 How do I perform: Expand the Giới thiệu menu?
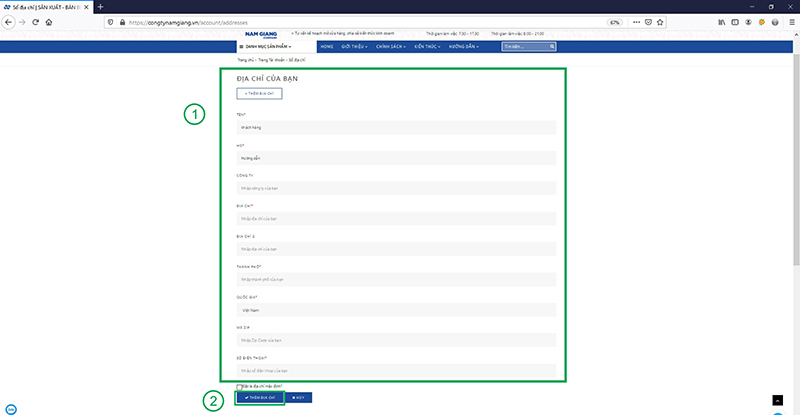click(354, 46)
